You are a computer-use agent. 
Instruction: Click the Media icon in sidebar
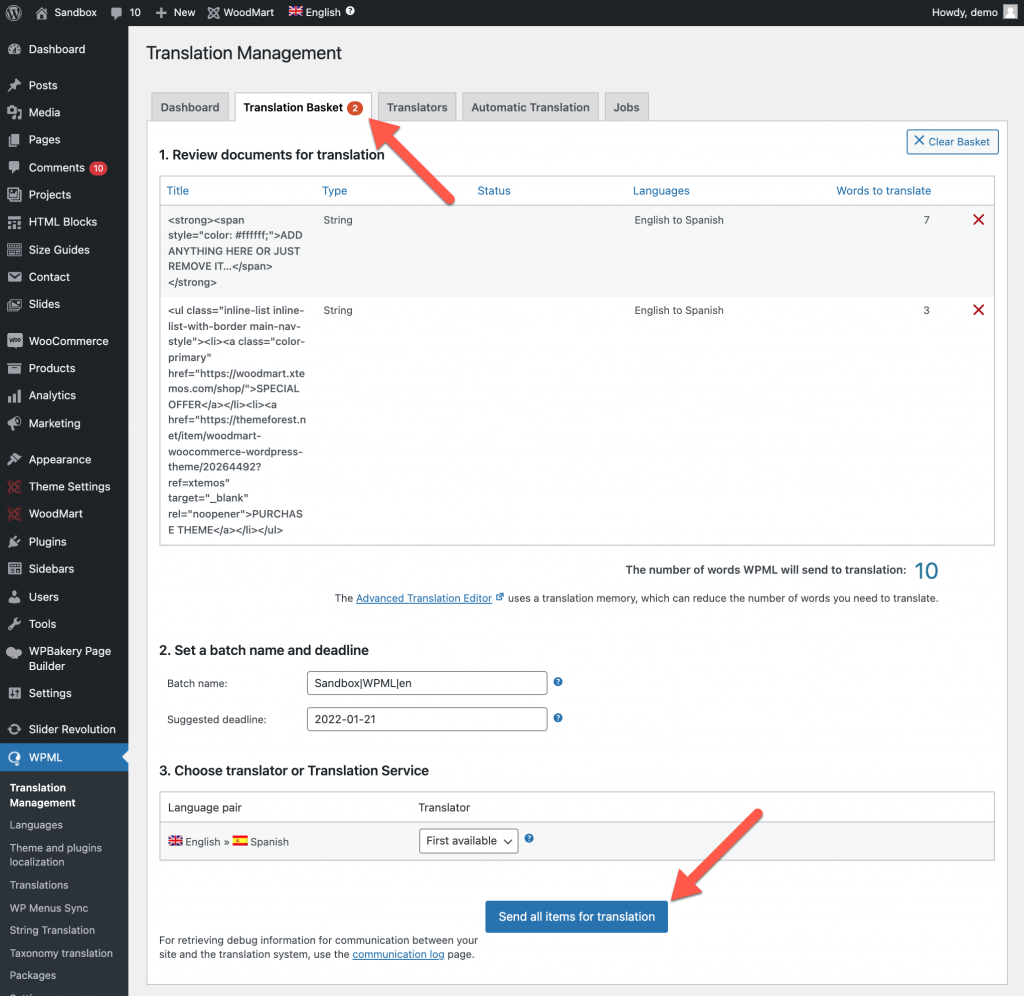tap(14, 112)
